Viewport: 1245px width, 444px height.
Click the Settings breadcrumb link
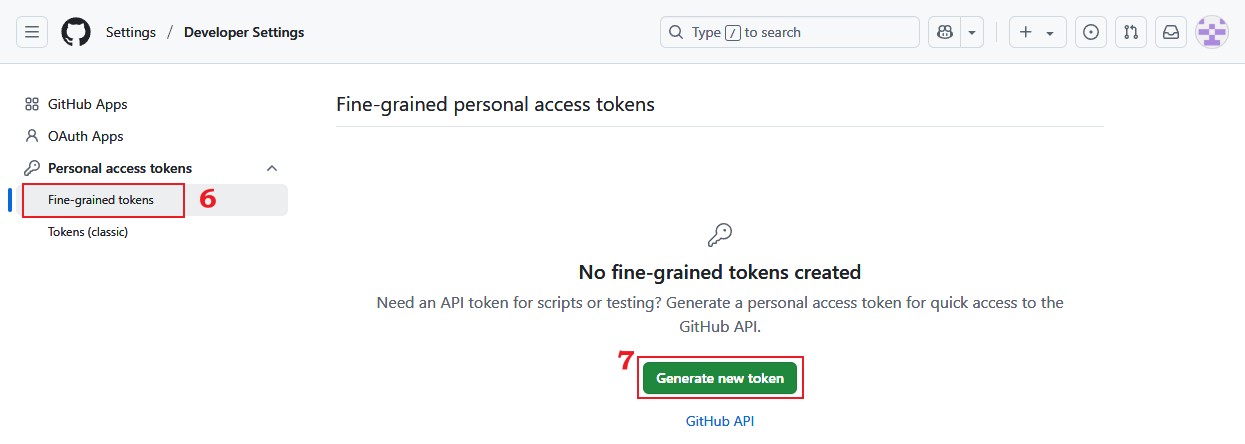(131, 32)
